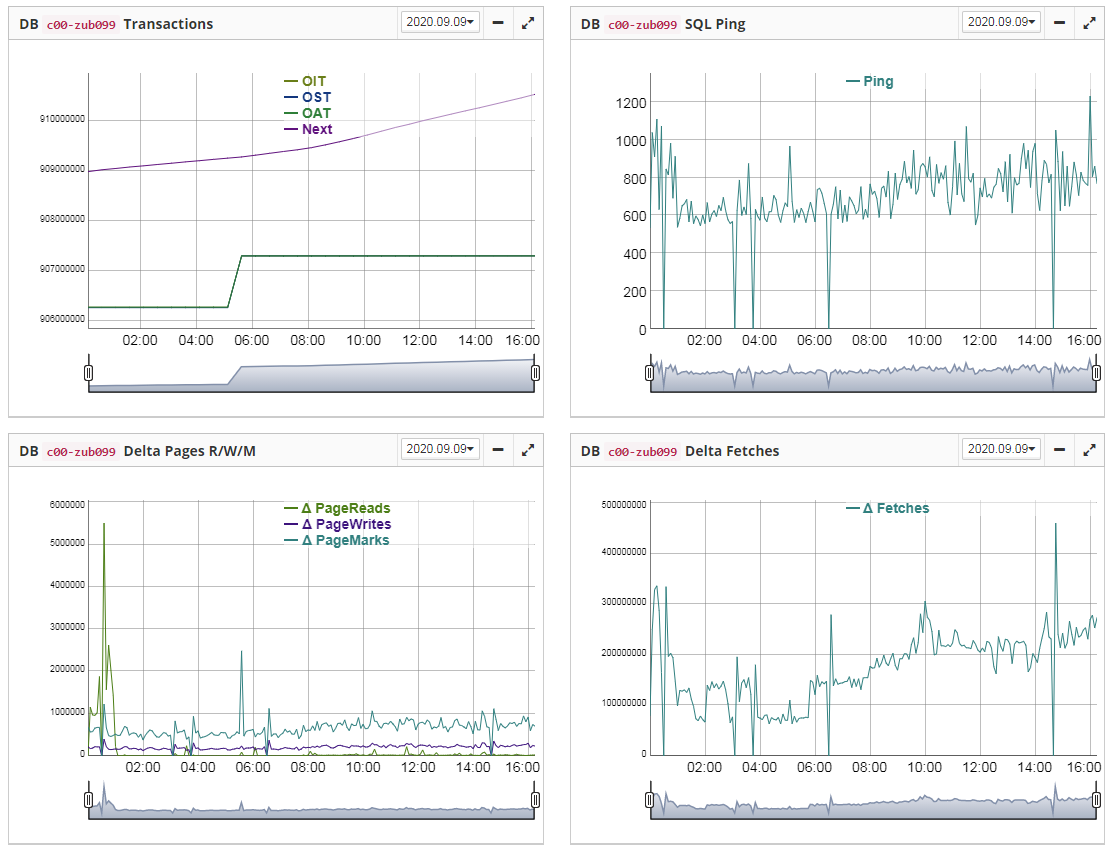Minimize the Delta Pages R/W/M panel
1111x849 pixels.
pos(498,451)
